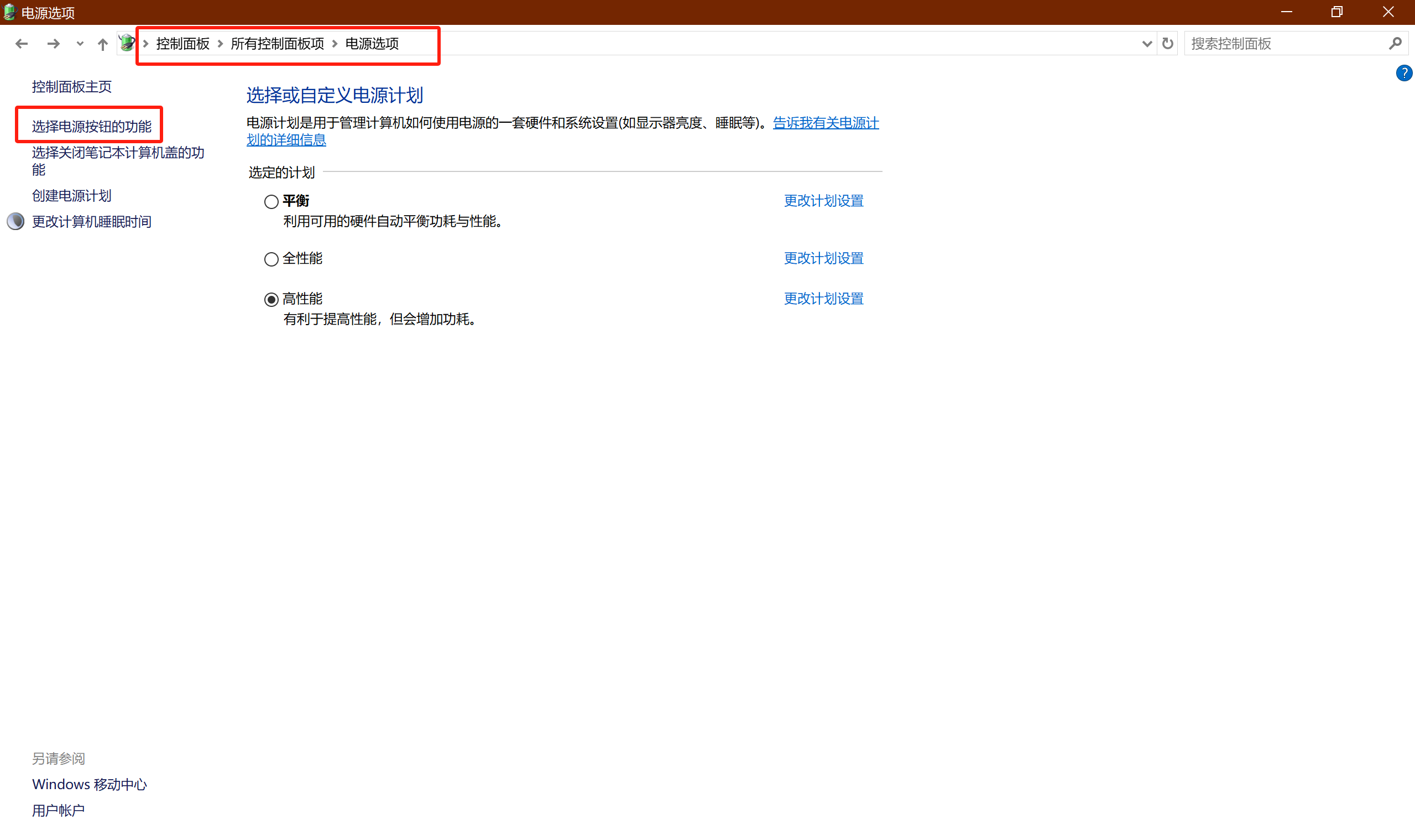This screenshot has height=840, width=1415.
Task: Open 选择电源按钮的功能 link
Action: click(x=92, y=126)
